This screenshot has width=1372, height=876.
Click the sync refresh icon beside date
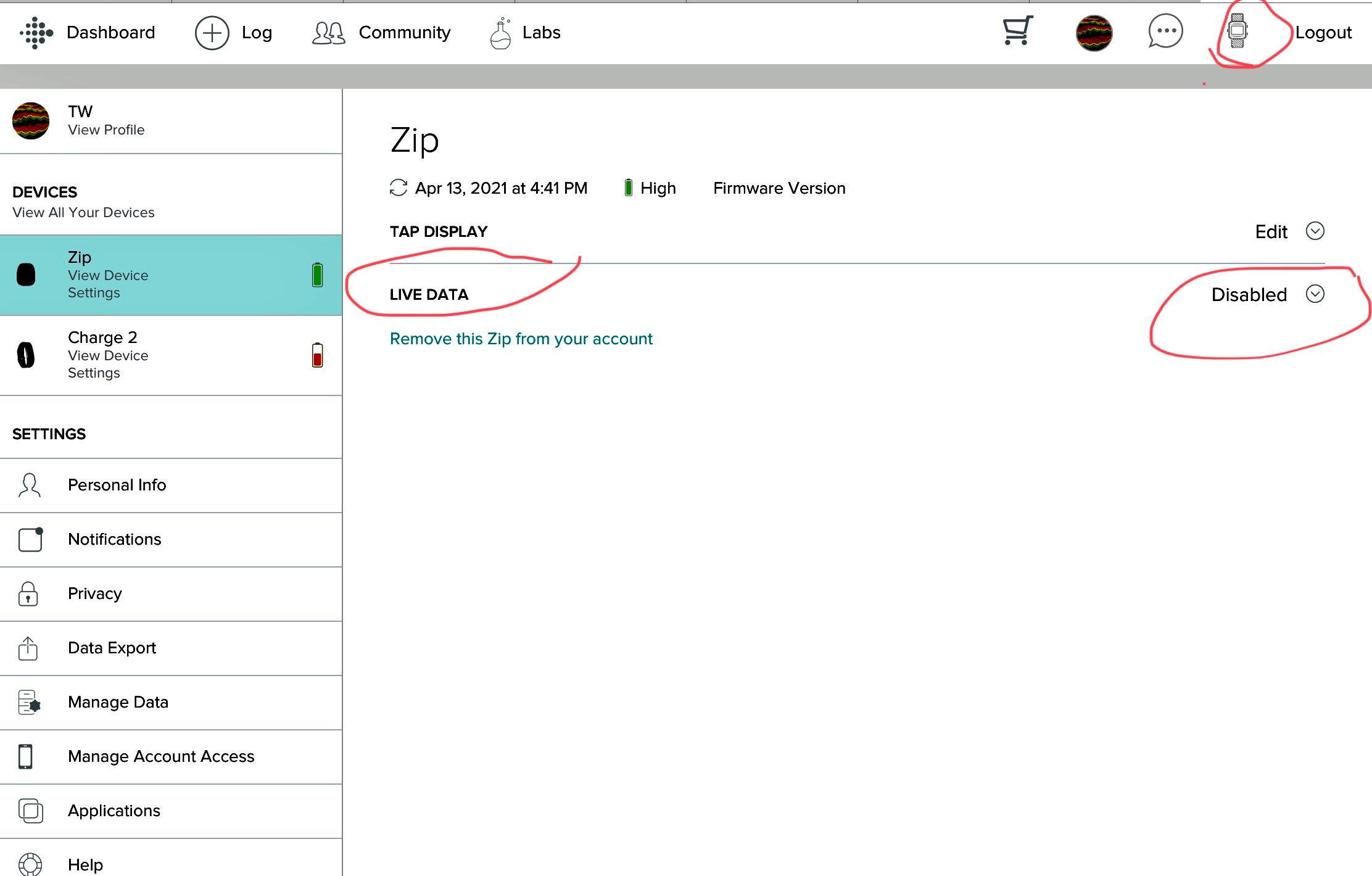point(399,188)
